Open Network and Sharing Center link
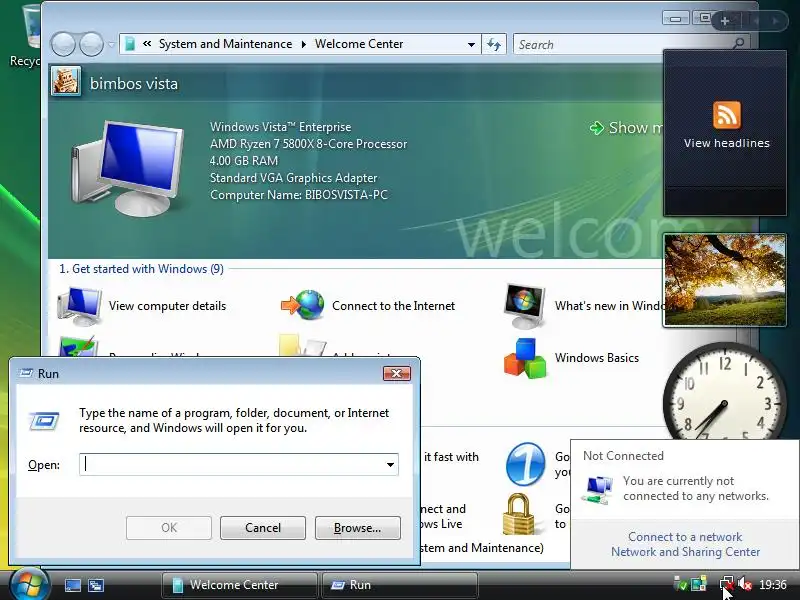The height and width of the screenshot is (600, 800). point(685,552)
